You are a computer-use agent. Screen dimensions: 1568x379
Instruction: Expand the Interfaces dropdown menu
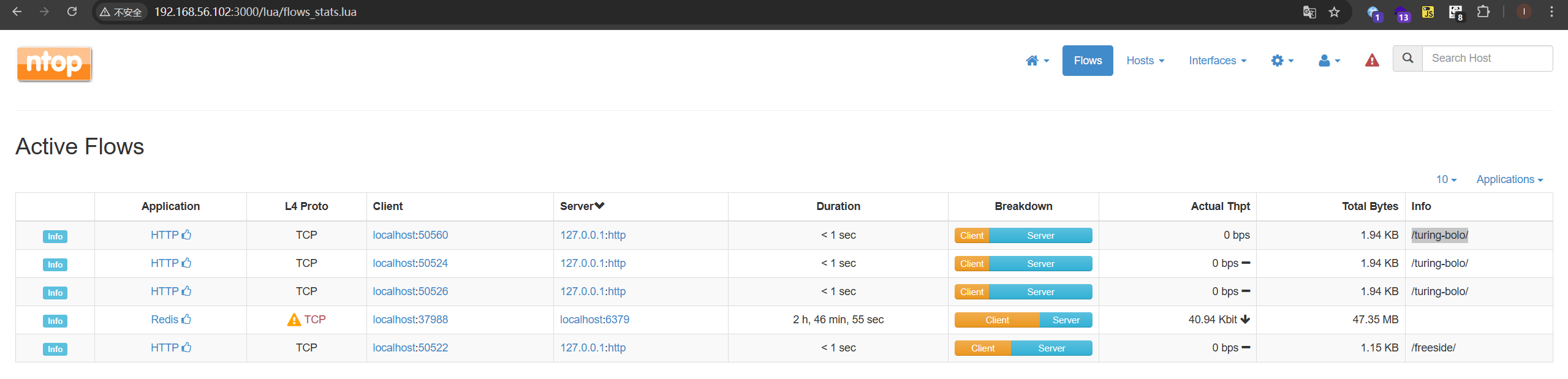[x=1217, y=61]
